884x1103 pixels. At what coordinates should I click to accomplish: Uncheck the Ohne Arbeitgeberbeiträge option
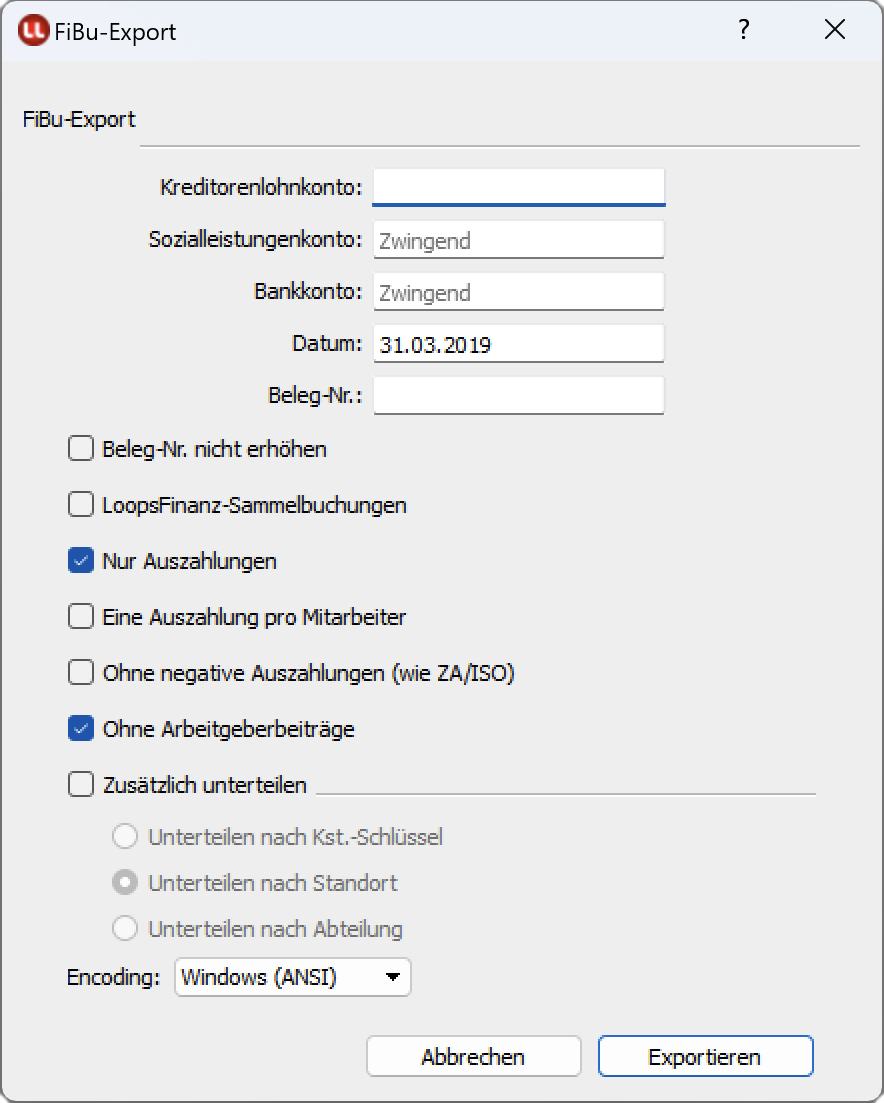[x=80, y=728]
